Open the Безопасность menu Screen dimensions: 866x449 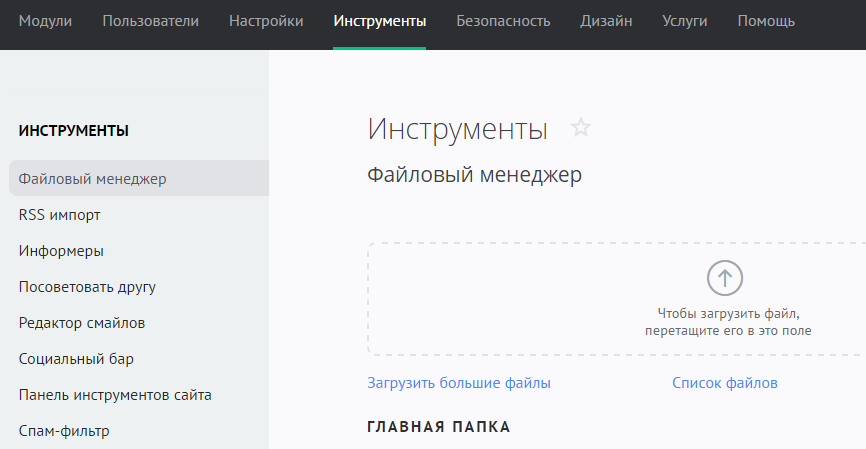tap(503, 21)
